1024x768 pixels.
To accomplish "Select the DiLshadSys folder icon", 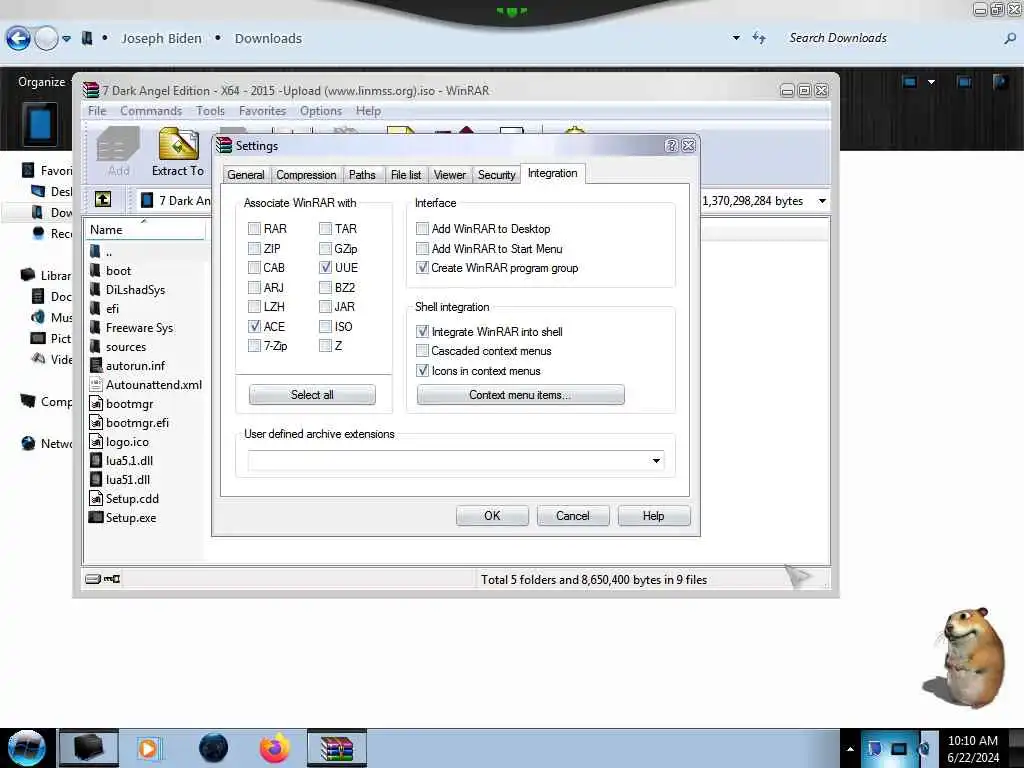I will (95, 289).
